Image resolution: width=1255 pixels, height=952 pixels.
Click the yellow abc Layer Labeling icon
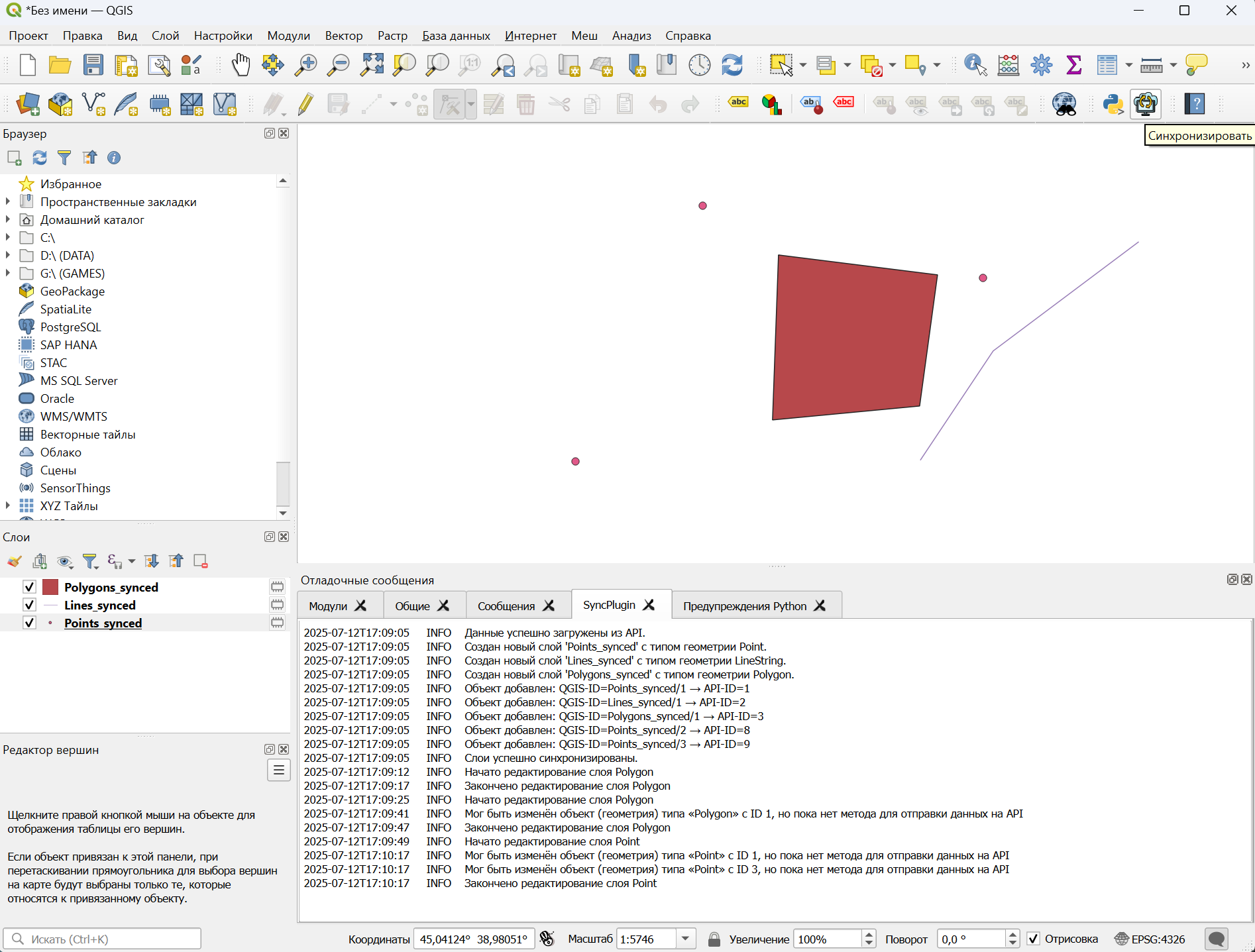pyautogui.click(x=739, y=103)
